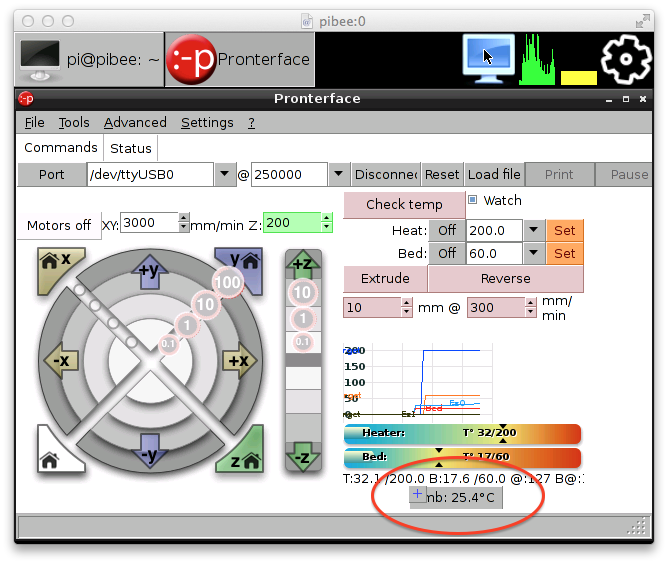Turn off the Bed heater
Image resolution: width=668 pixels, height=564 pixels.
tap(447, 253)
